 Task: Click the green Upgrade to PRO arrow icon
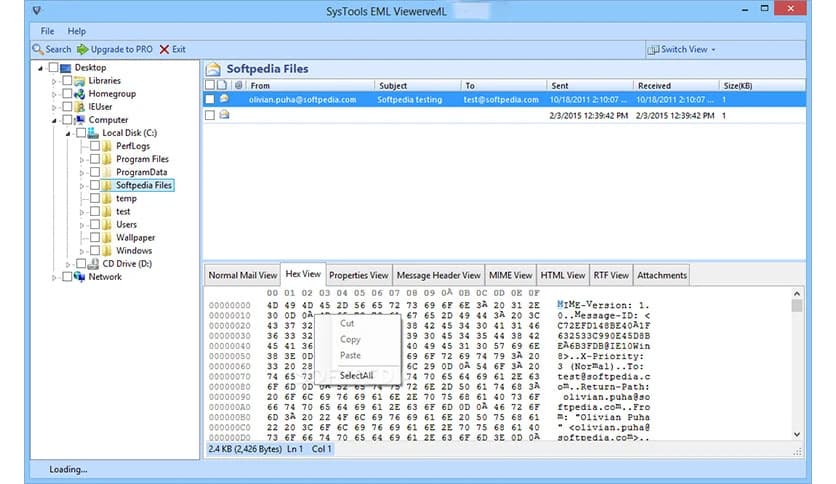[83, 50]
